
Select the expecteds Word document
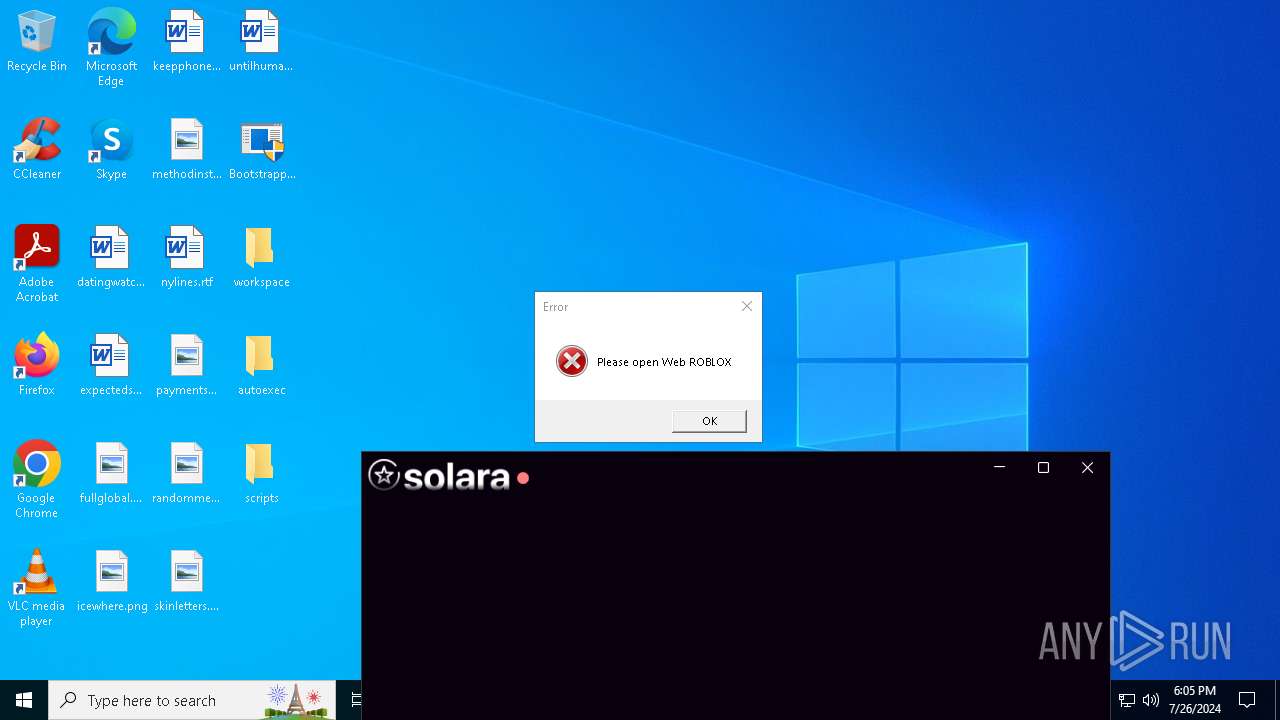(111, 366)
